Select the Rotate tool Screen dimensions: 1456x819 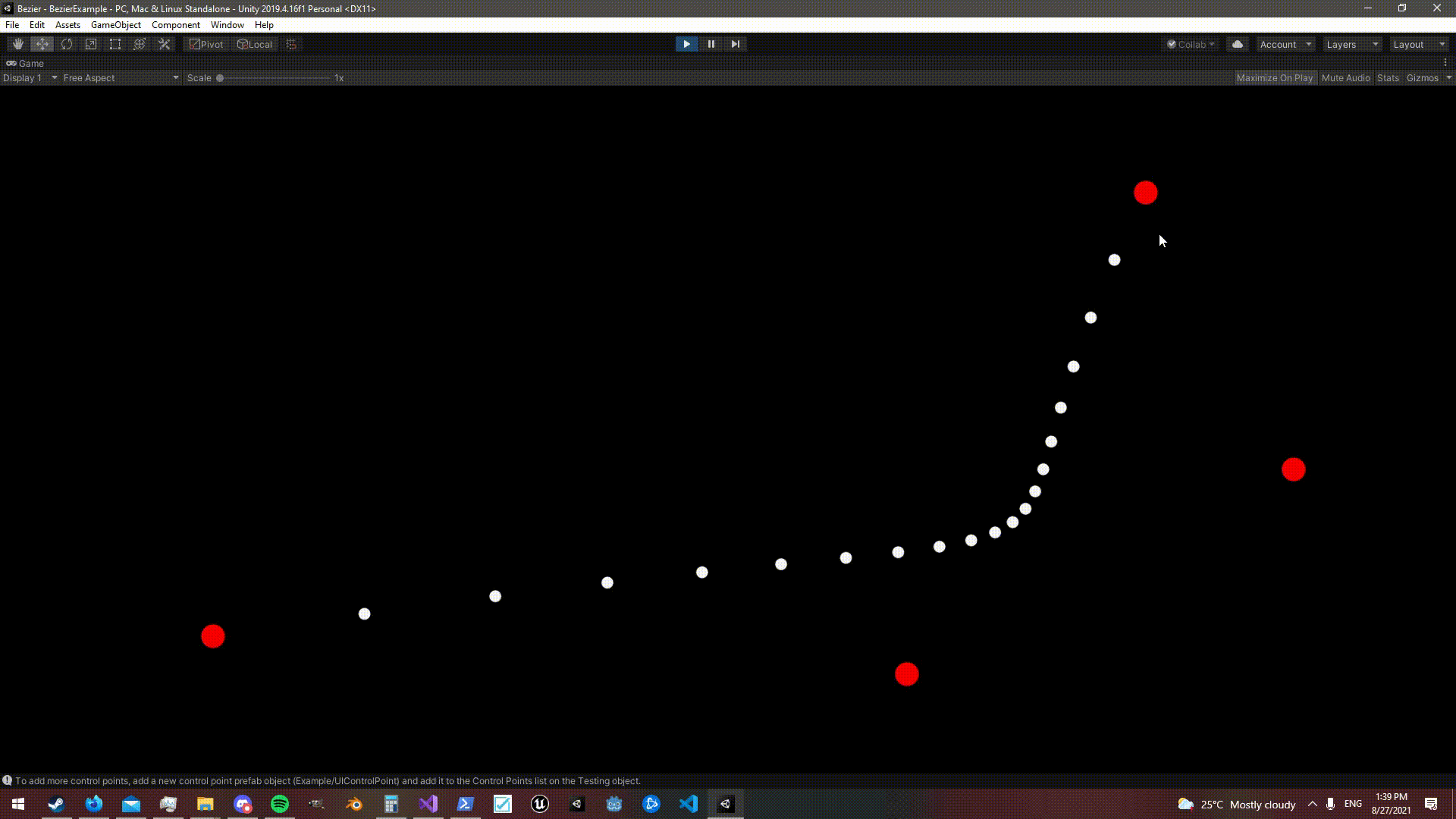click(67, 44)
